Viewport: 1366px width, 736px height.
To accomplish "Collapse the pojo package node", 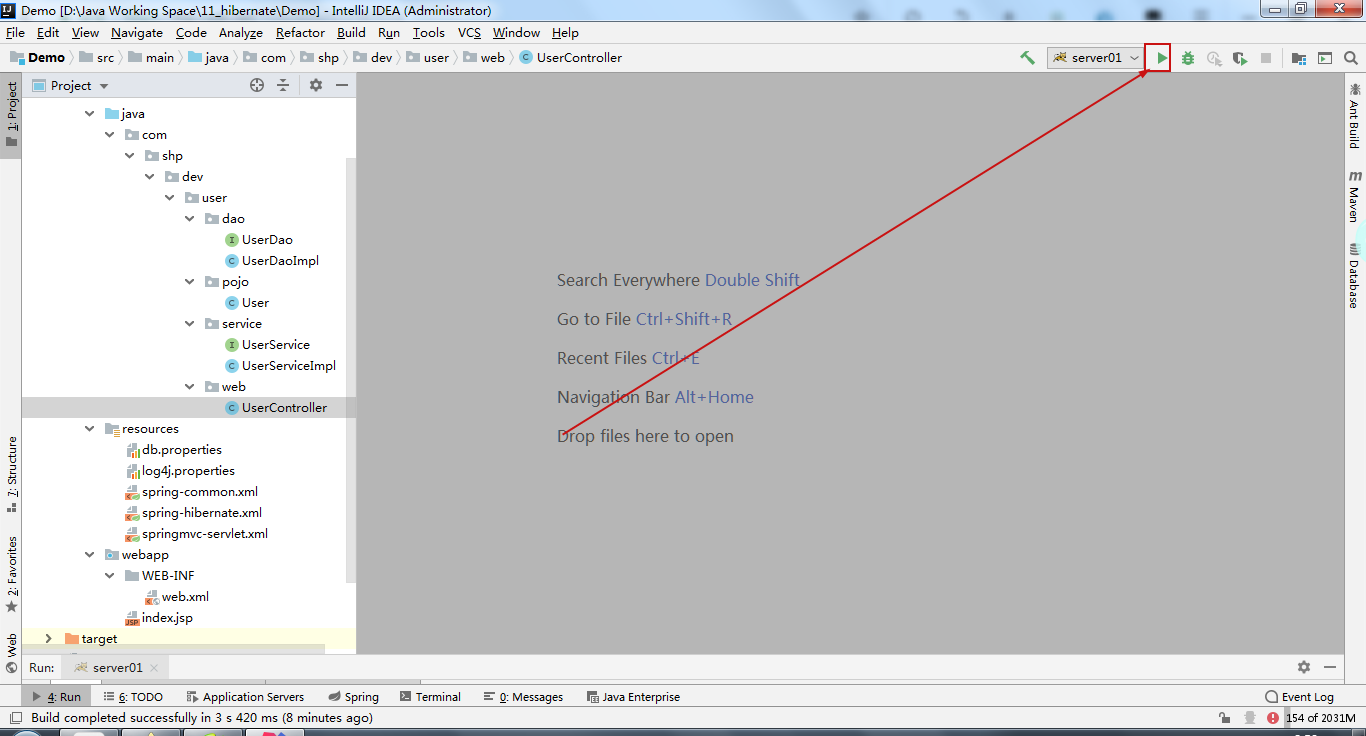I will click(x=190, y=282).
